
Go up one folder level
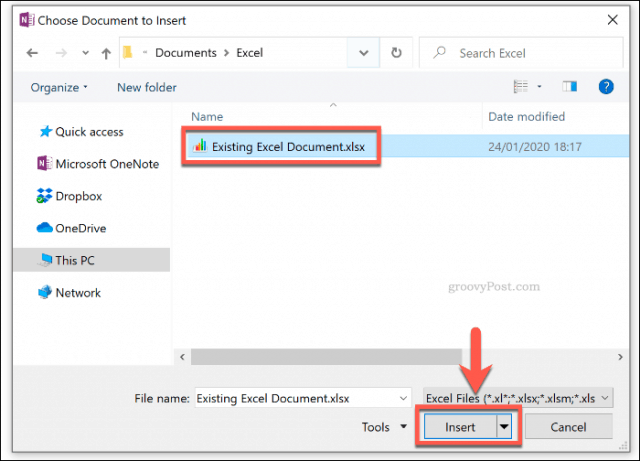coord(106,53)
